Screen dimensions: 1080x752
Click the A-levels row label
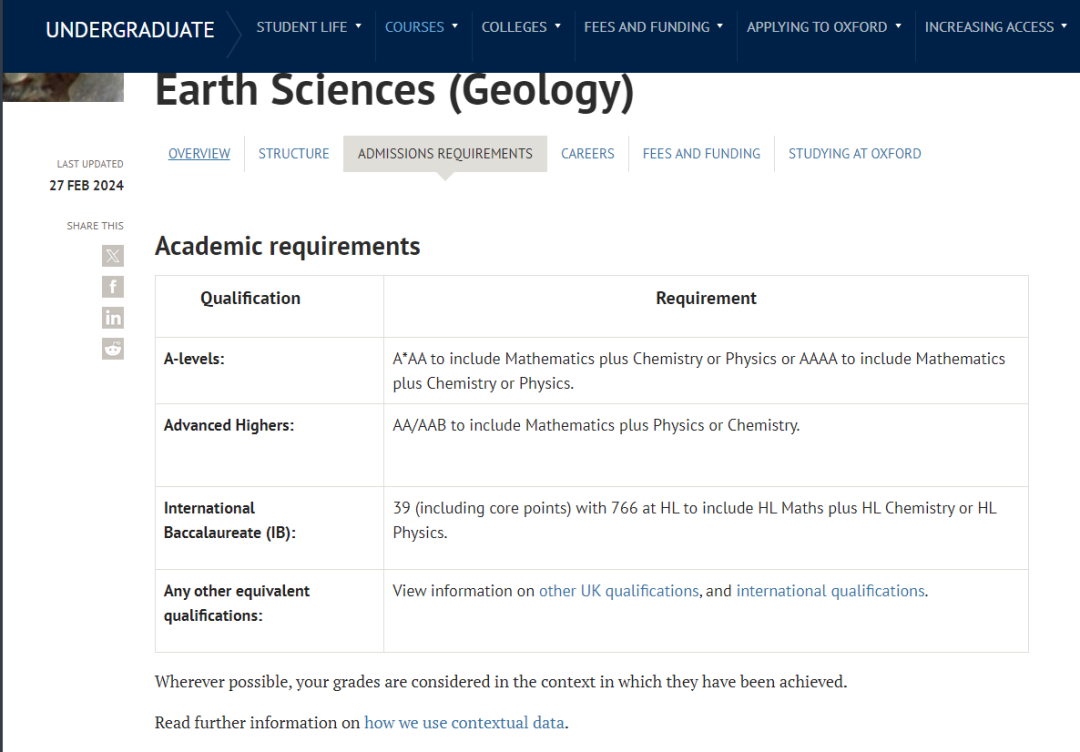pyautogui.click(x=194, y=359)
